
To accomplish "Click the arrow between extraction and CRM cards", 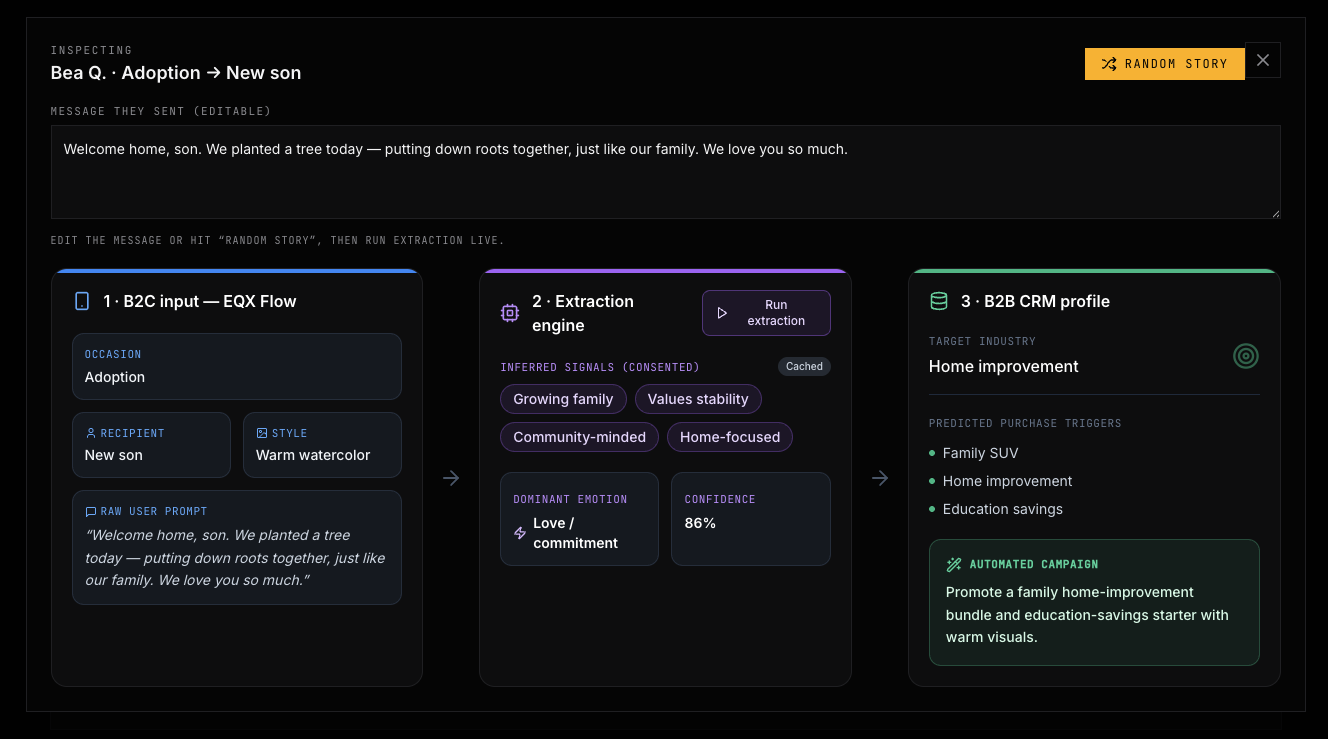I will 880,478.
